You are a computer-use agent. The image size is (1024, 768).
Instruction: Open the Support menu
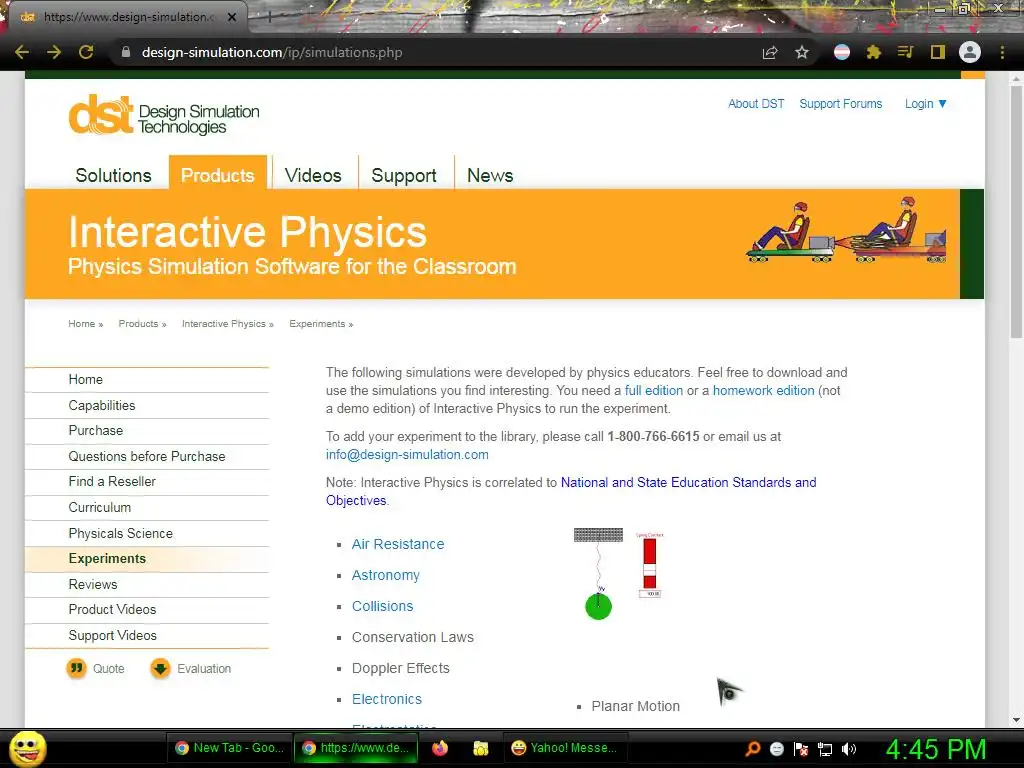[404, 175]
